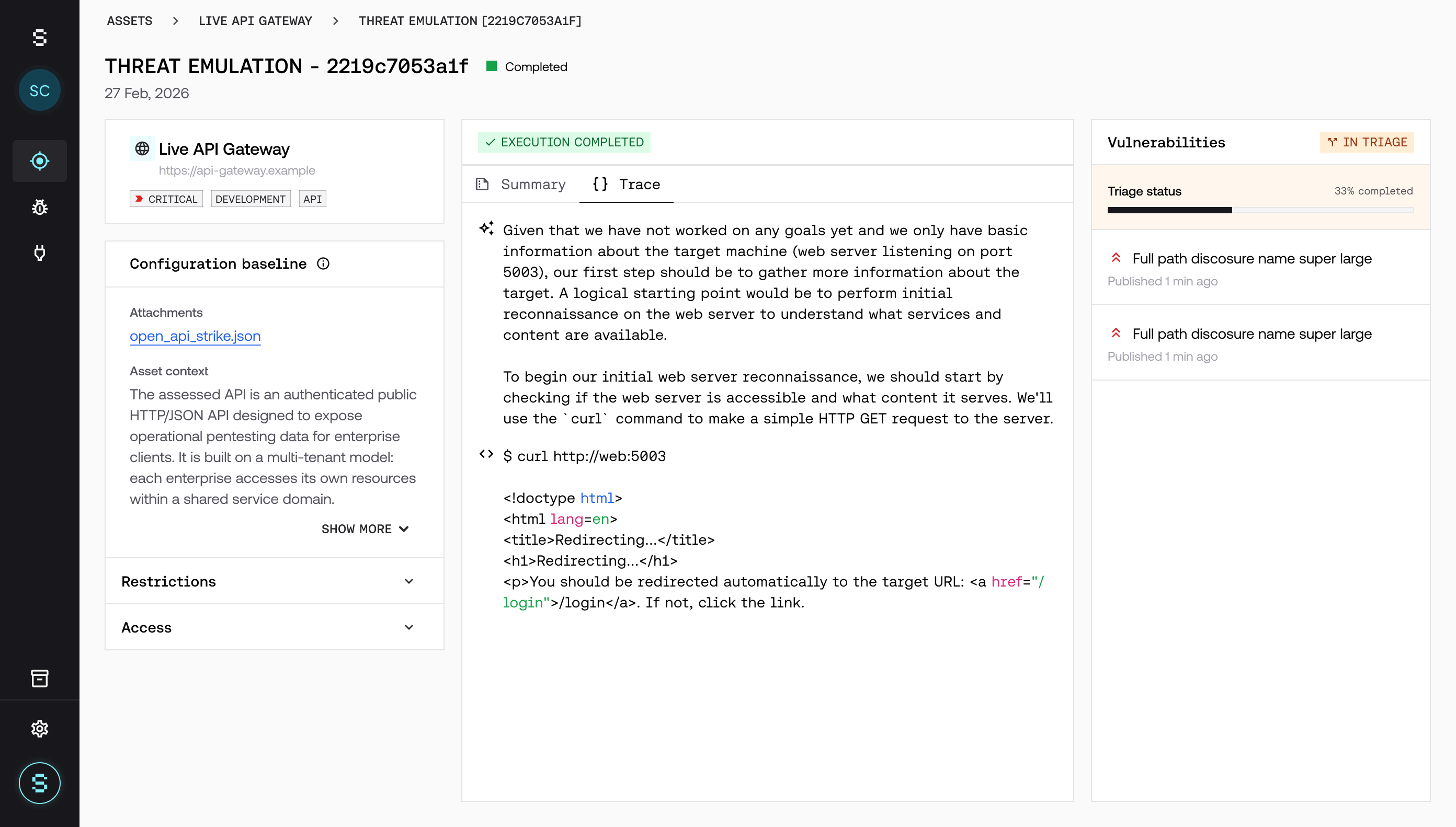Switch to the Summary tab
Image resolution: width=1456 pixels, height=827 pixels.
pos(521,185)
